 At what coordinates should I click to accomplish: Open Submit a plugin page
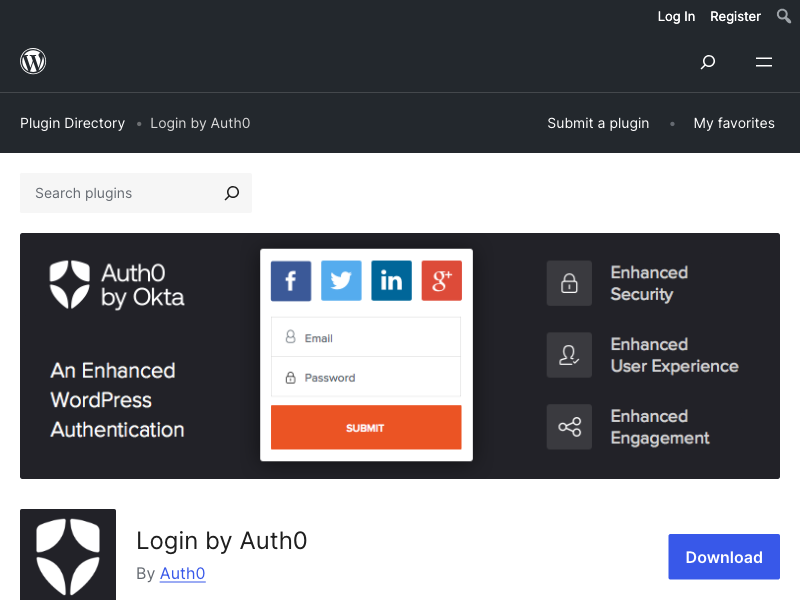[x=598, y=123]
